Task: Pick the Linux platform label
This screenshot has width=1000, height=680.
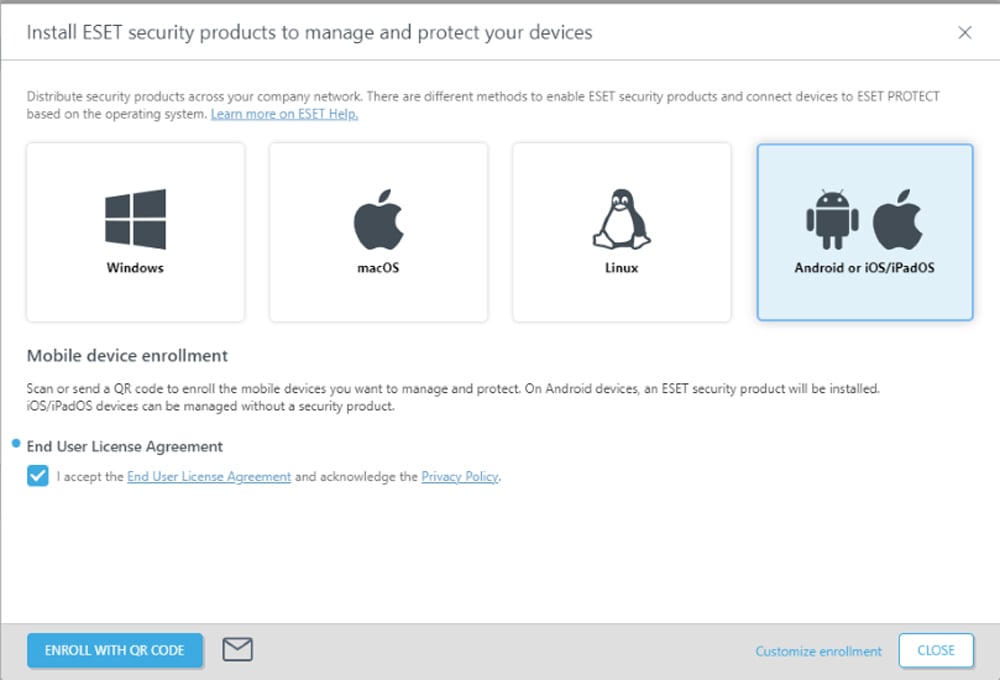Action: click(621, 268)
